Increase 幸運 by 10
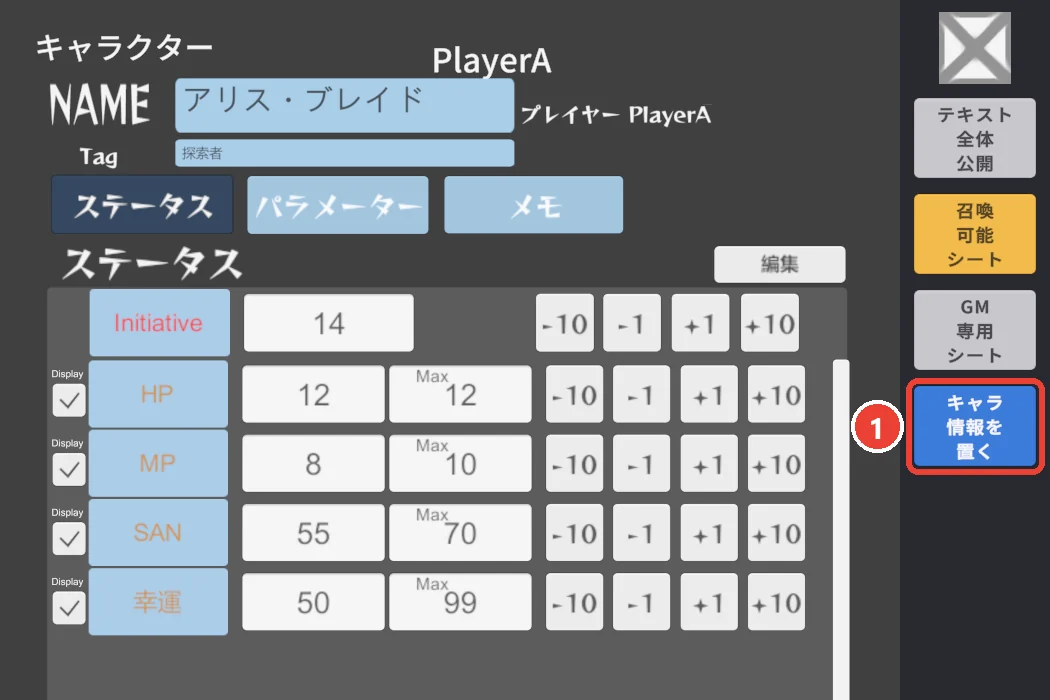The height and width of the screenshot is (700, 1050). pos(776,602)
